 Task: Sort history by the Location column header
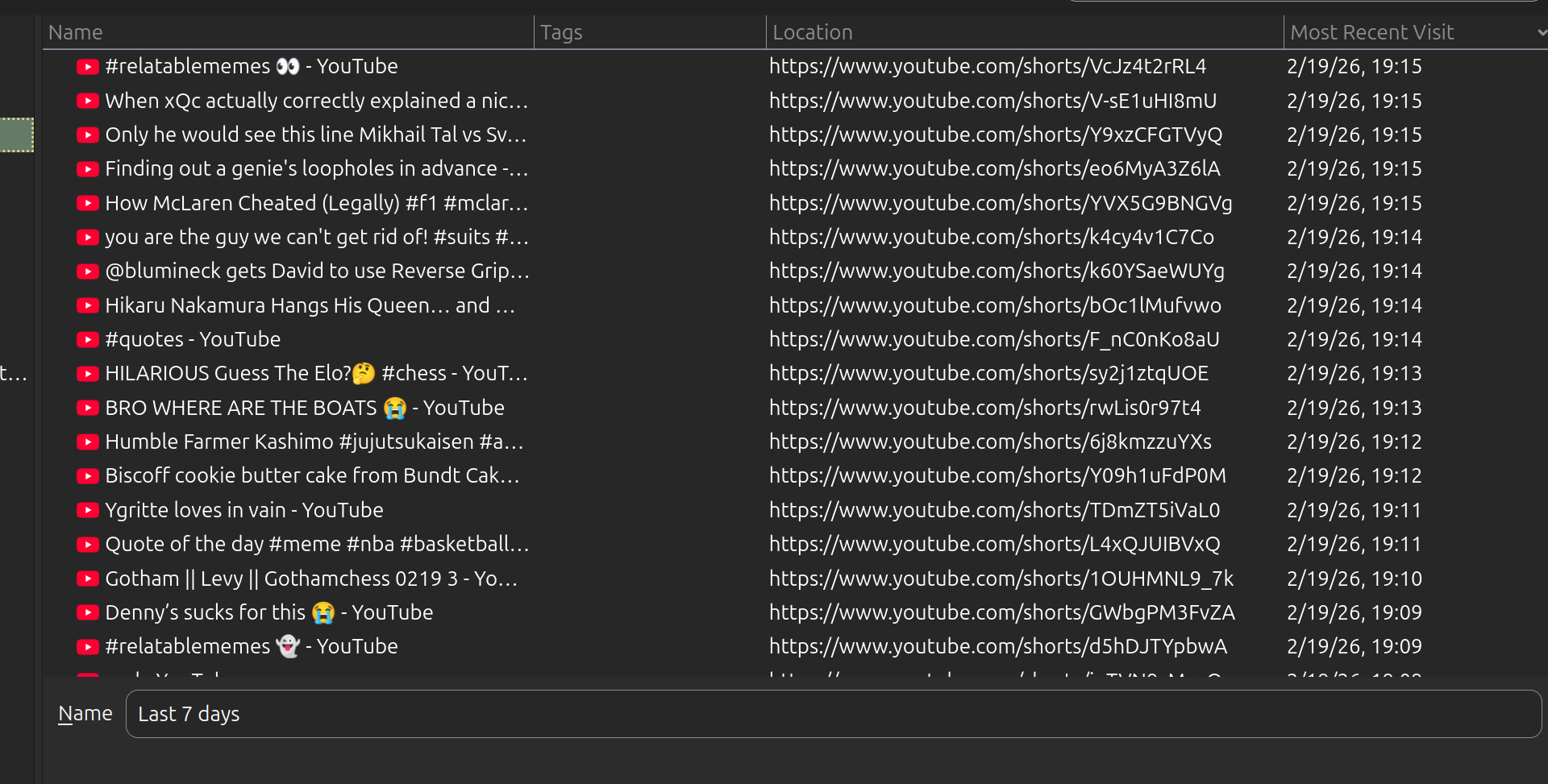1025,32
